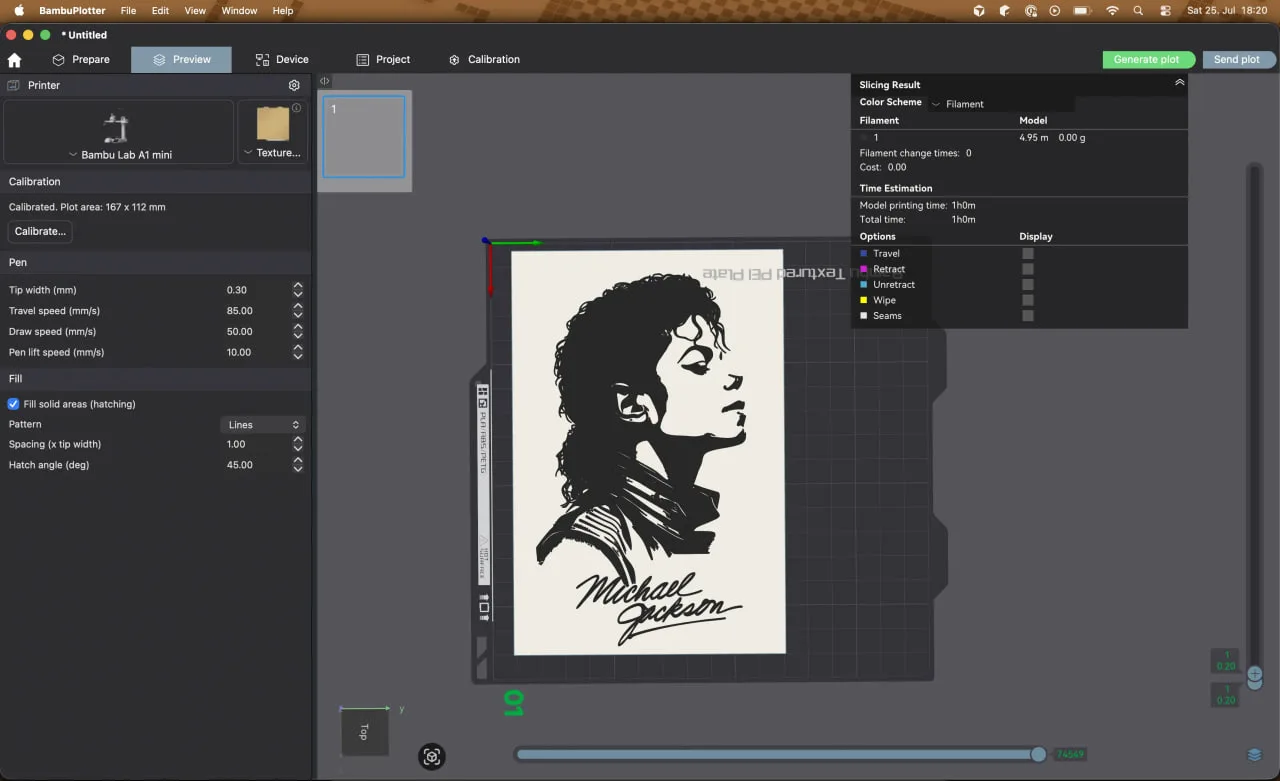Click the Calibrate... button
This screenshot has width=1280, height=781.
pyautogui.click(x=40, y=232)
